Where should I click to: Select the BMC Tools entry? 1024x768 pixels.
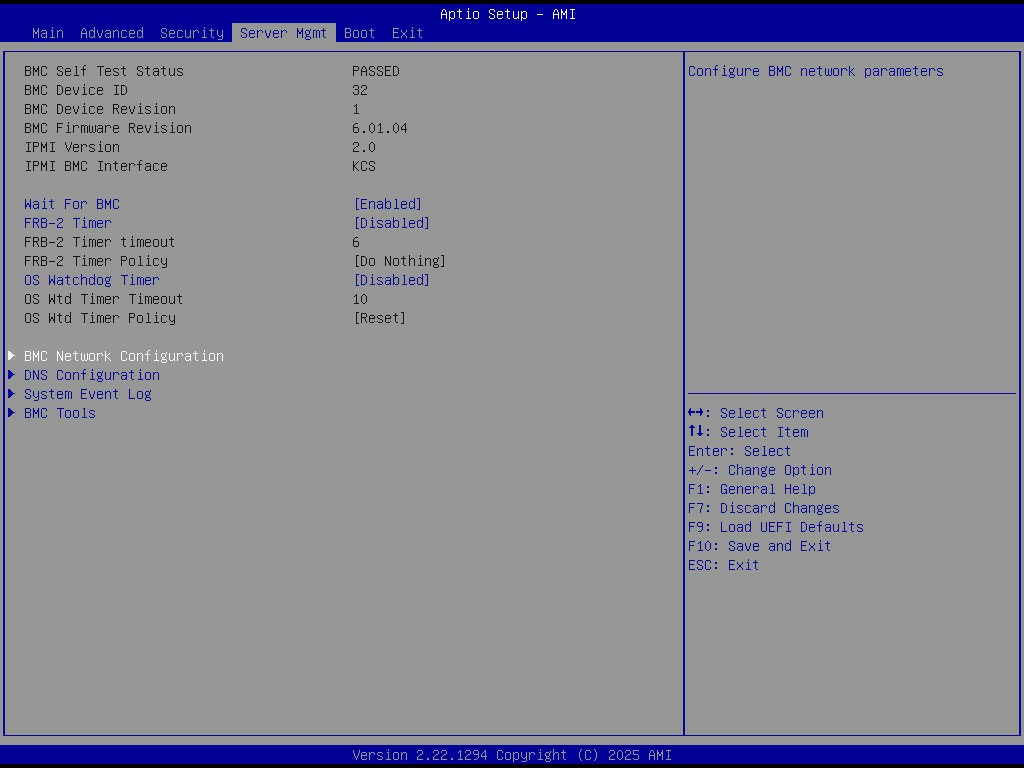60,413
